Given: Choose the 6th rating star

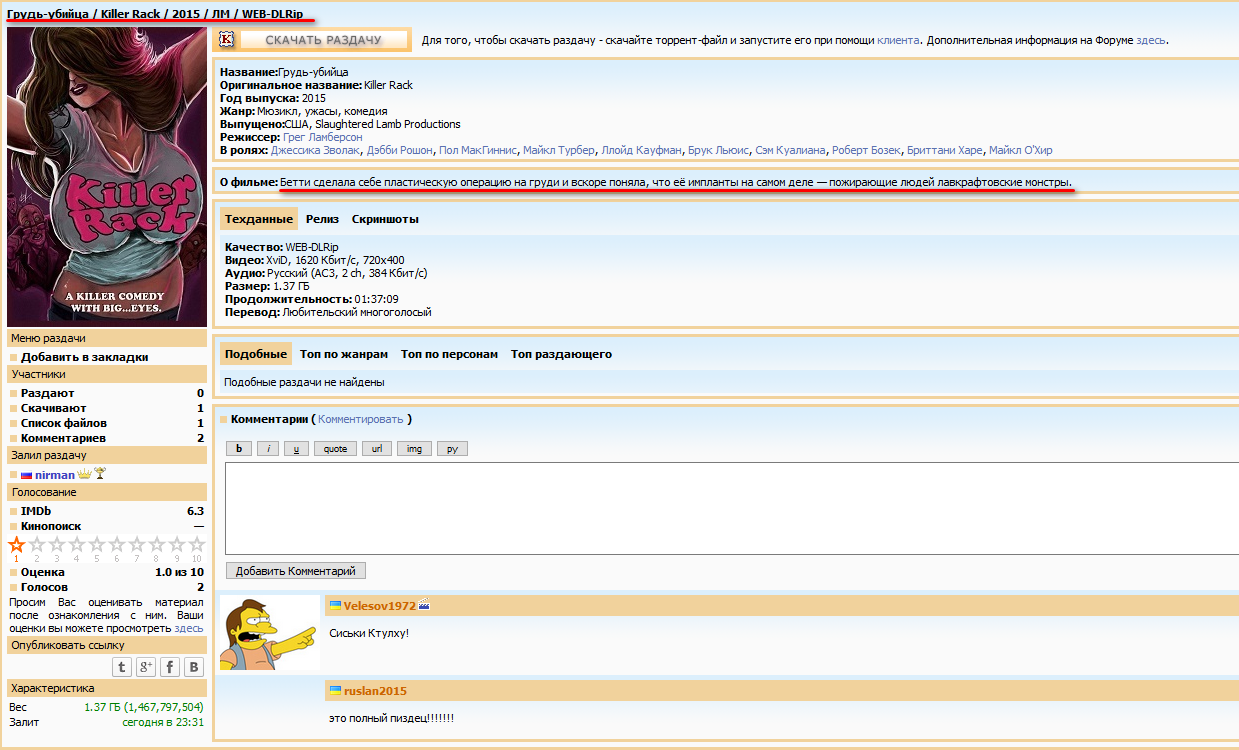Looking at the screenshot, I should click(x=117, y=545).
